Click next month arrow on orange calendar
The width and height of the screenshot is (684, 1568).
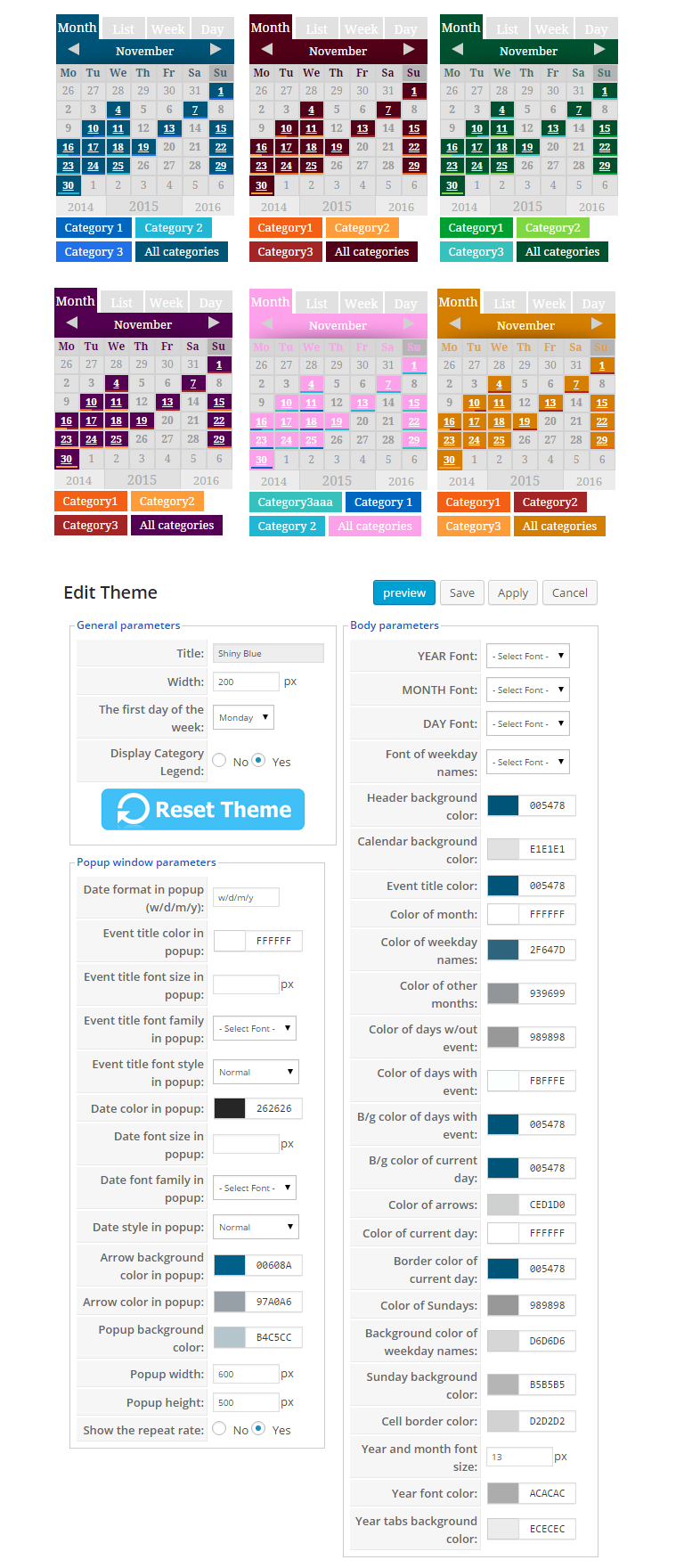coord(597,324)
